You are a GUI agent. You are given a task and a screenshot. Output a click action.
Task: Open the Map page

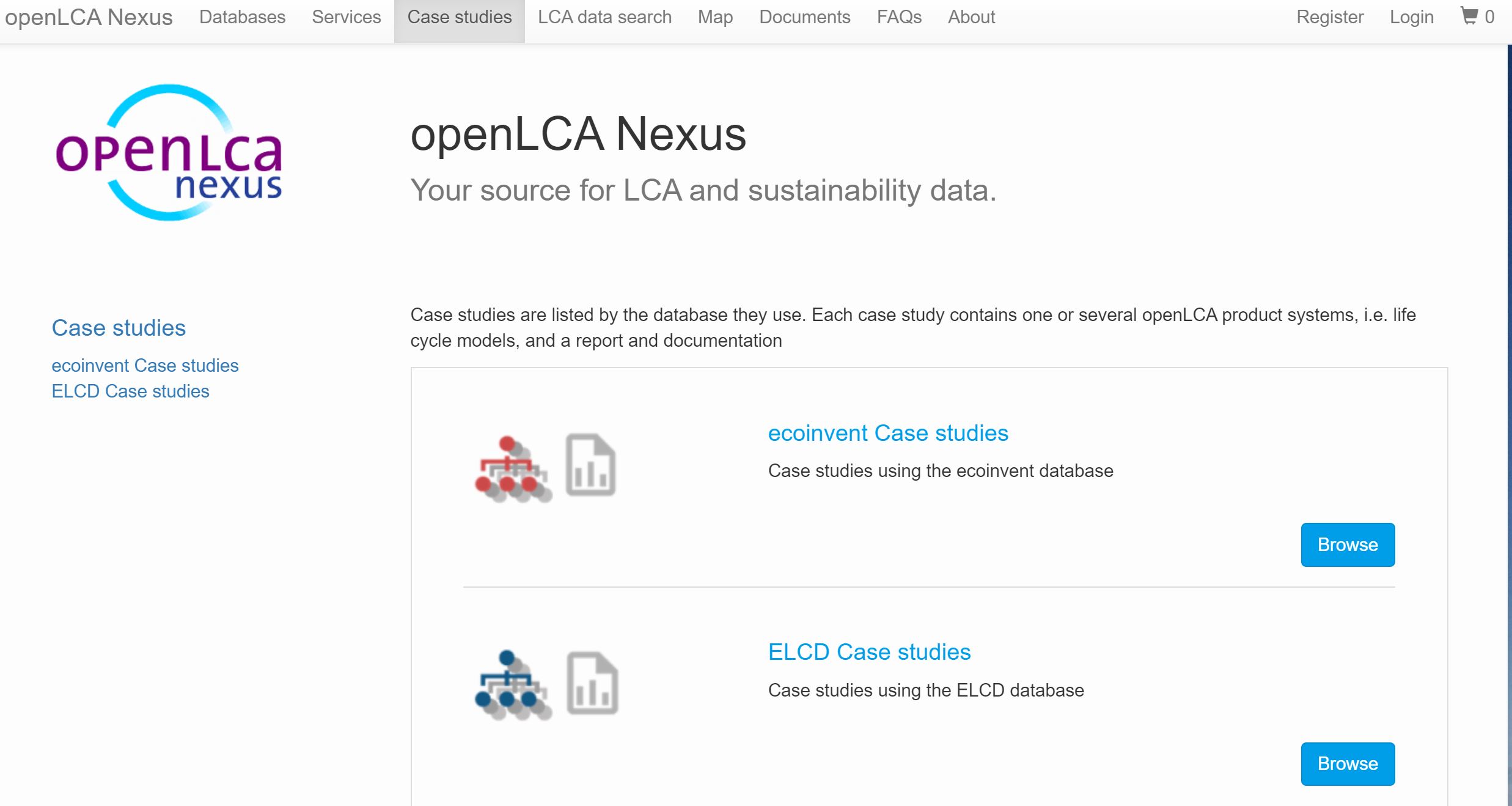[x=715, y=17]
